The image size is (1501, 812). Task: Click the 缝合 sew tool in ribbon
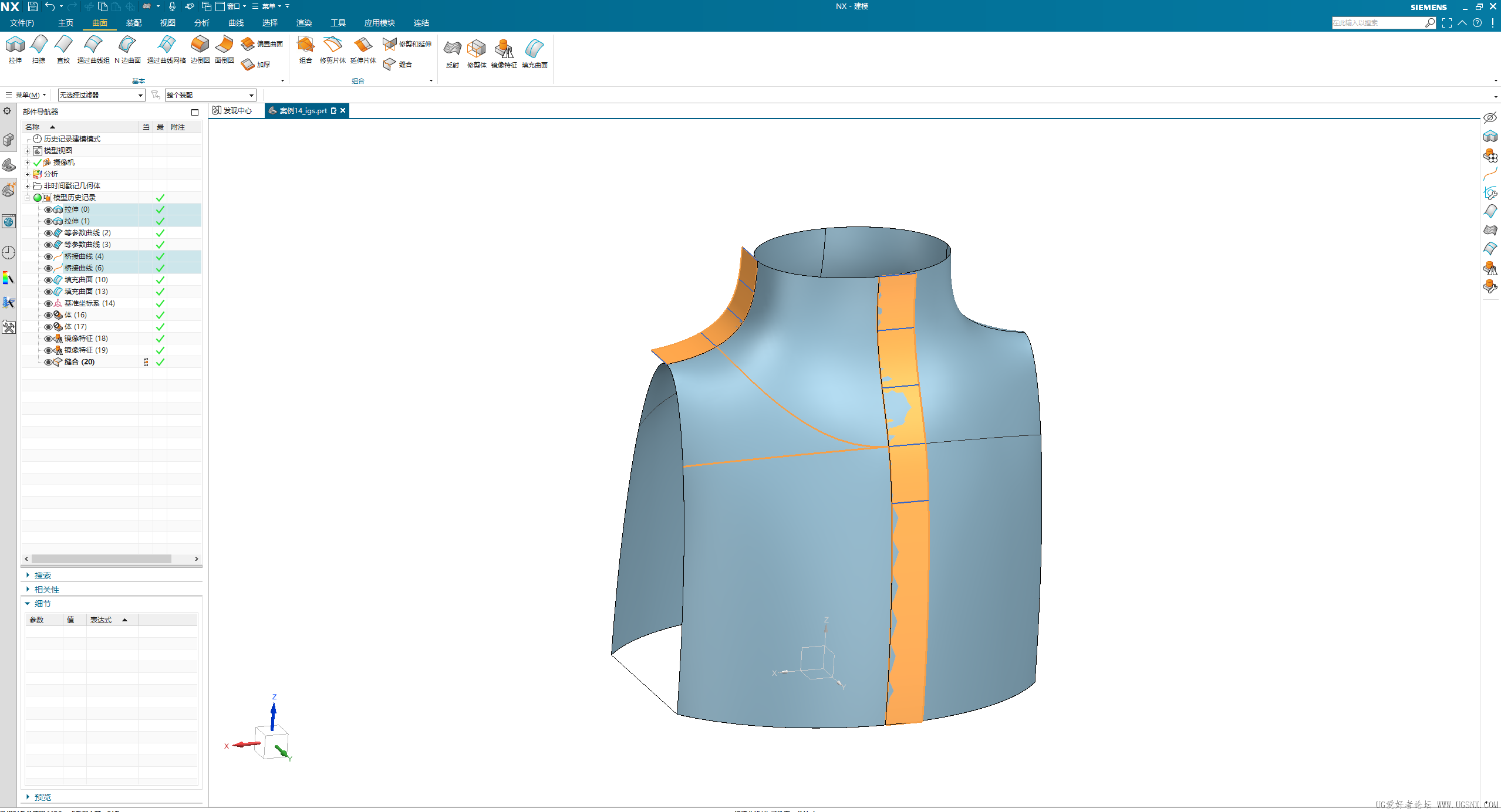(x=397, y=65)
